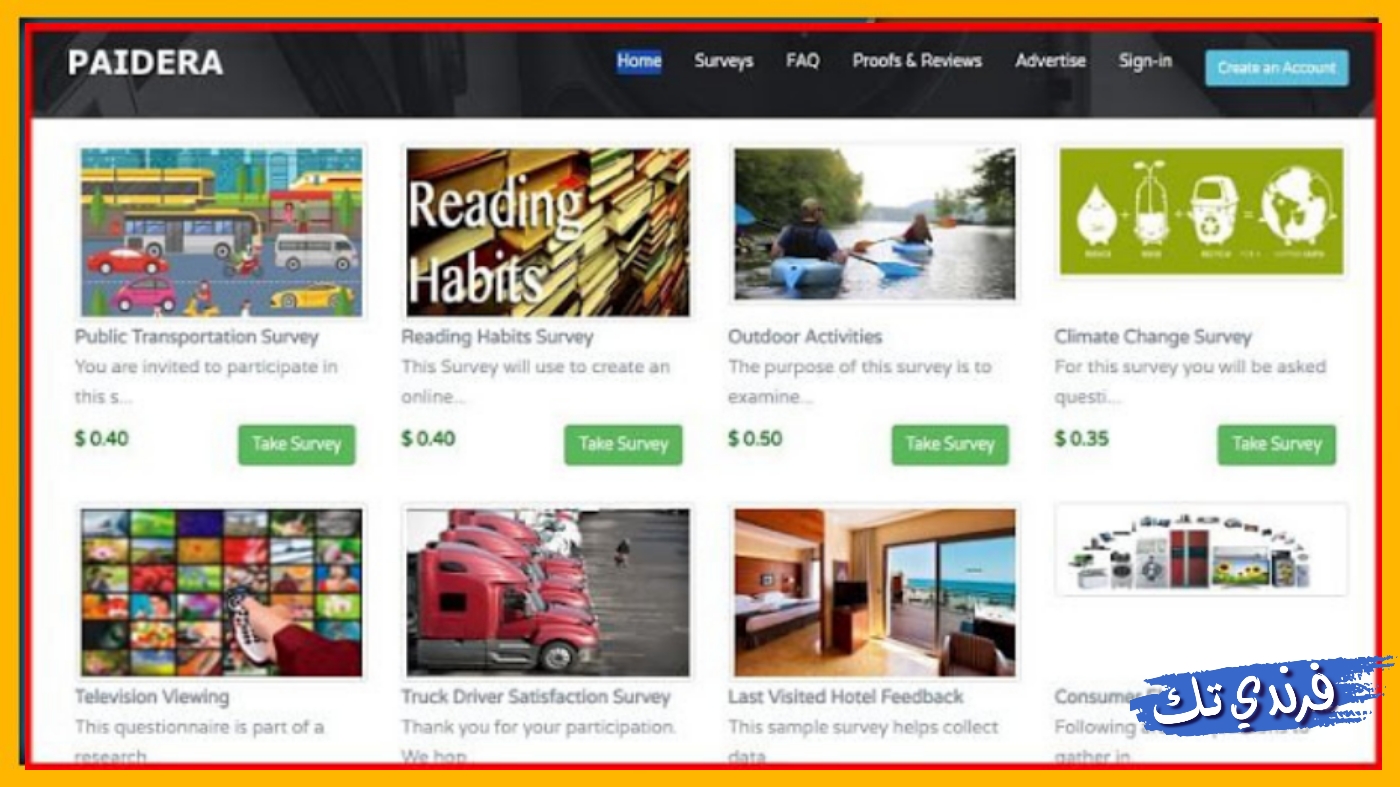View Proofs & Reviews page
The width and height of the screenshot is (1400, 787).
(x=917, y=61)
